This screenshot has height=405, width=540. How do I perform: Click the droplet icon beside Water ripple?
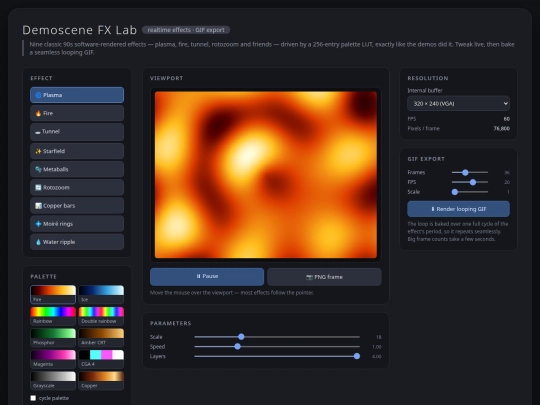(38, 242)
